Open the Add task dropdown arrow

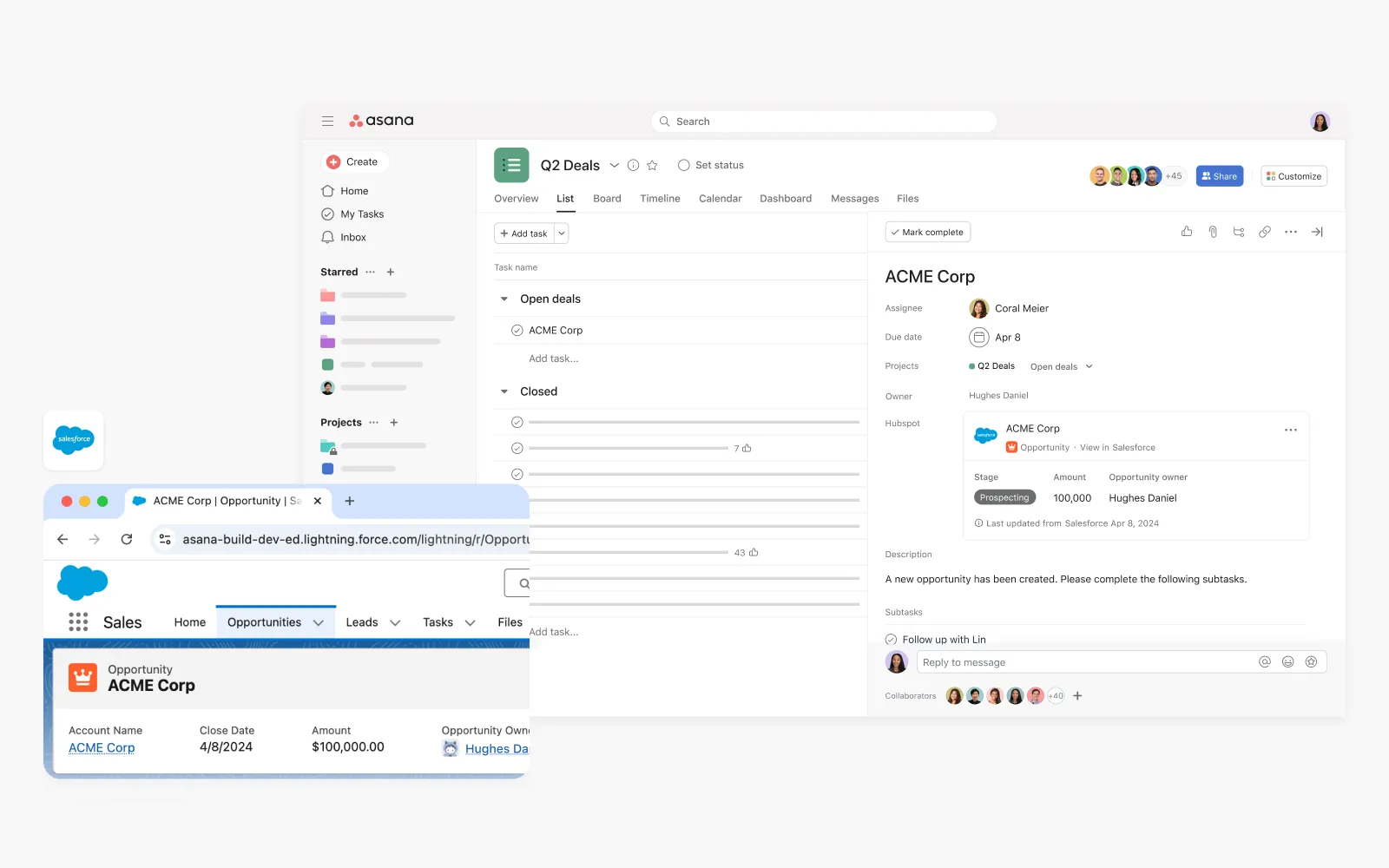coord(562,233)
